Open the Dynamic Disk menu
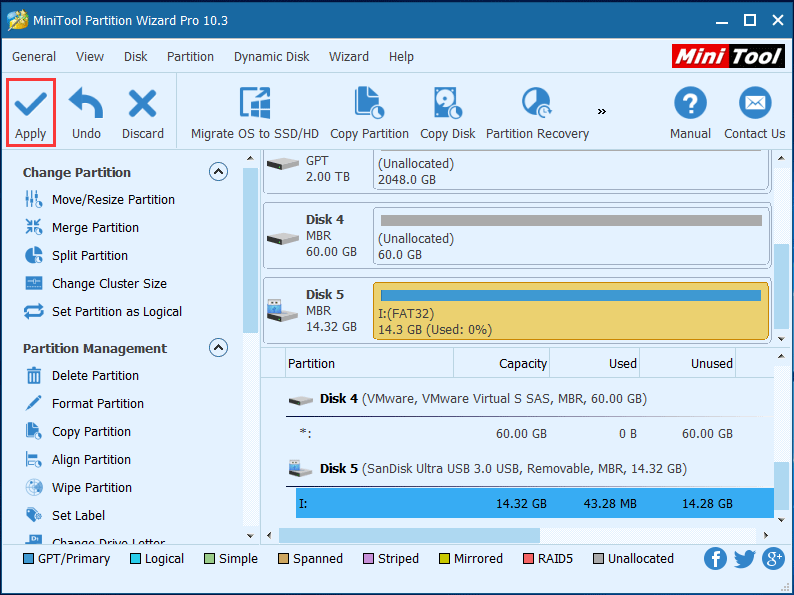This screenshot has width=794, height=595. 271,56
